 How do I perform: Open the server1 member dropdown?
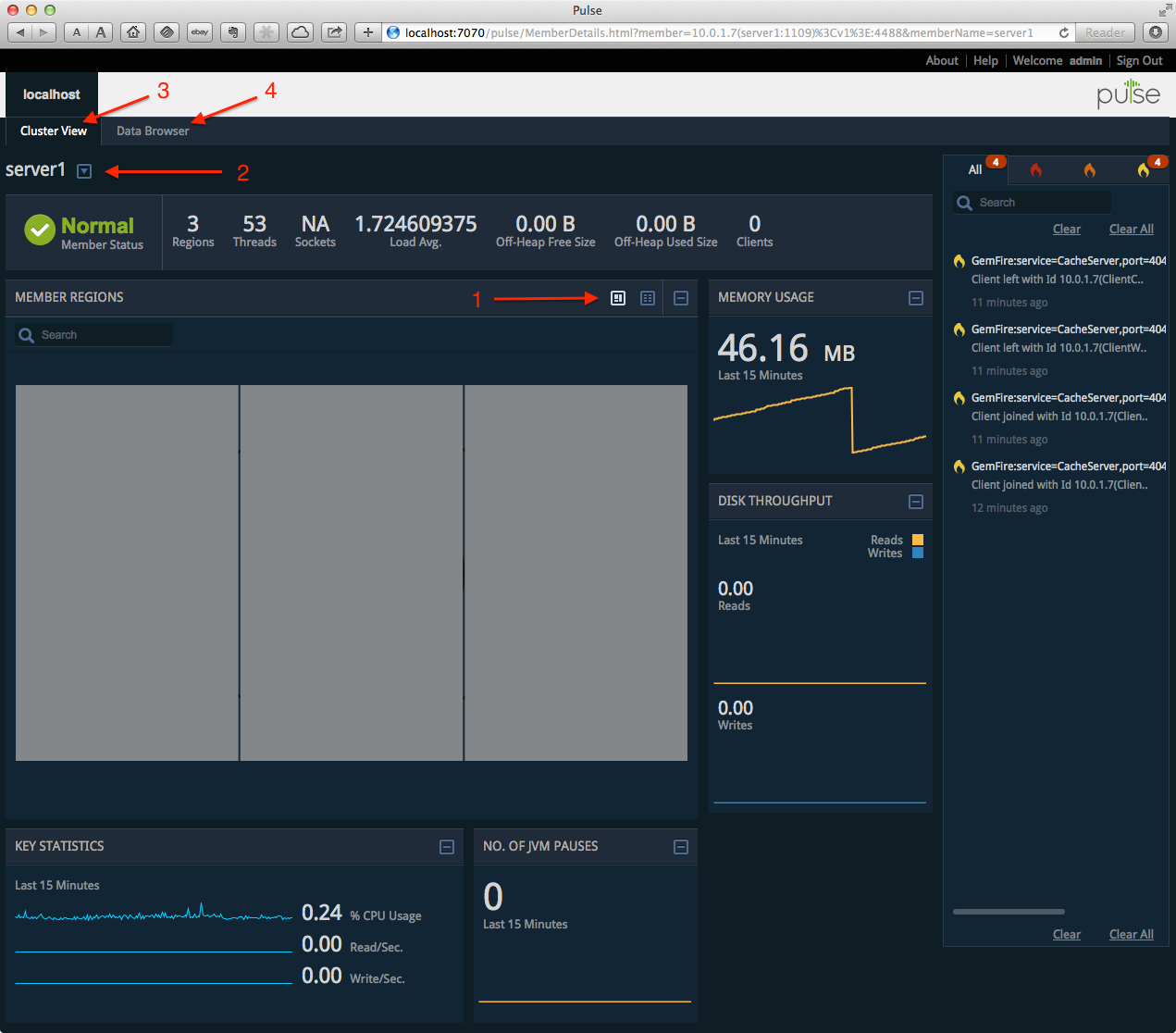[x=84, y=171]
